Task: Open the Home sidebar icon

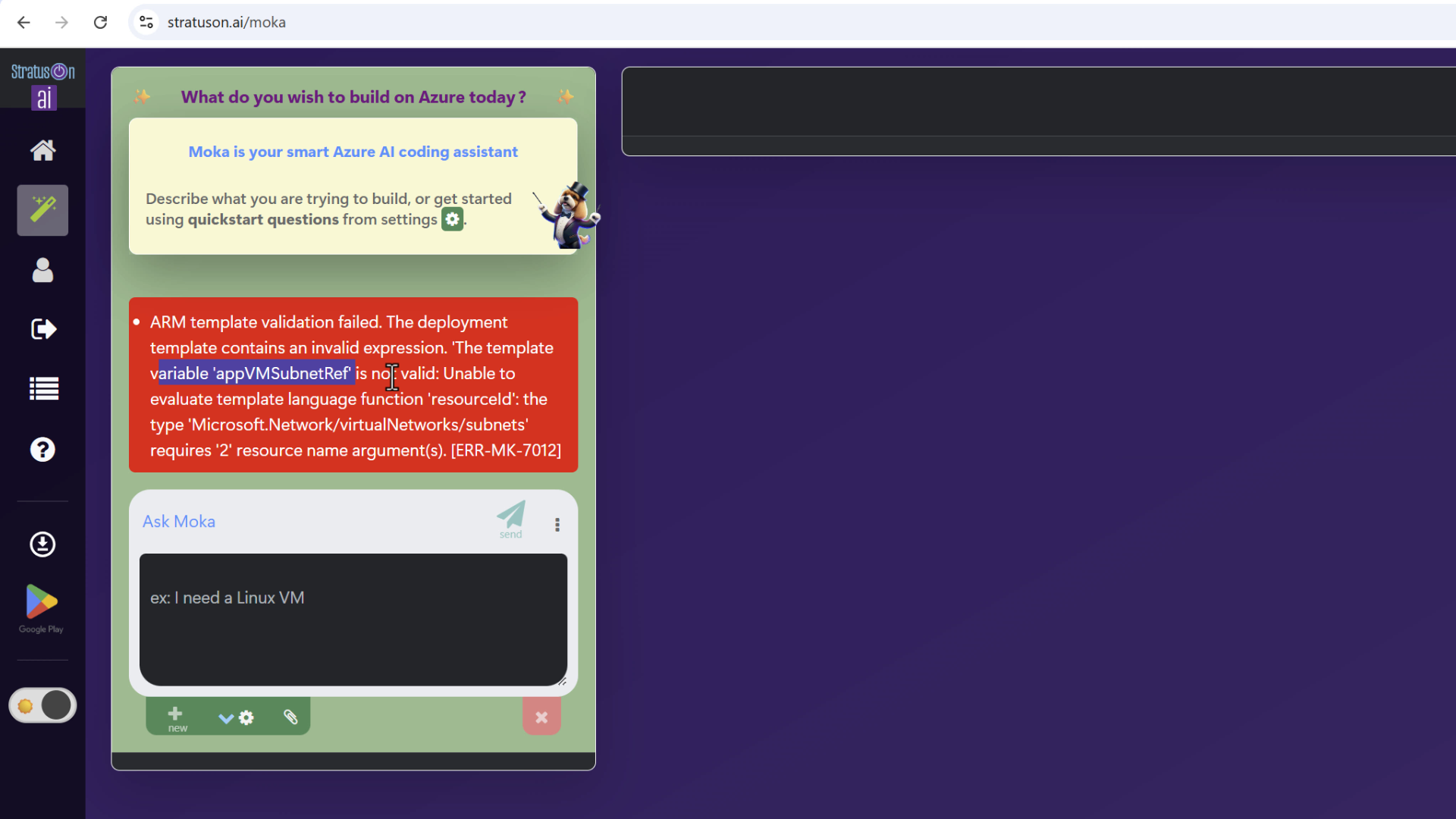Action: pyautogui.click(x=42, y=150)
